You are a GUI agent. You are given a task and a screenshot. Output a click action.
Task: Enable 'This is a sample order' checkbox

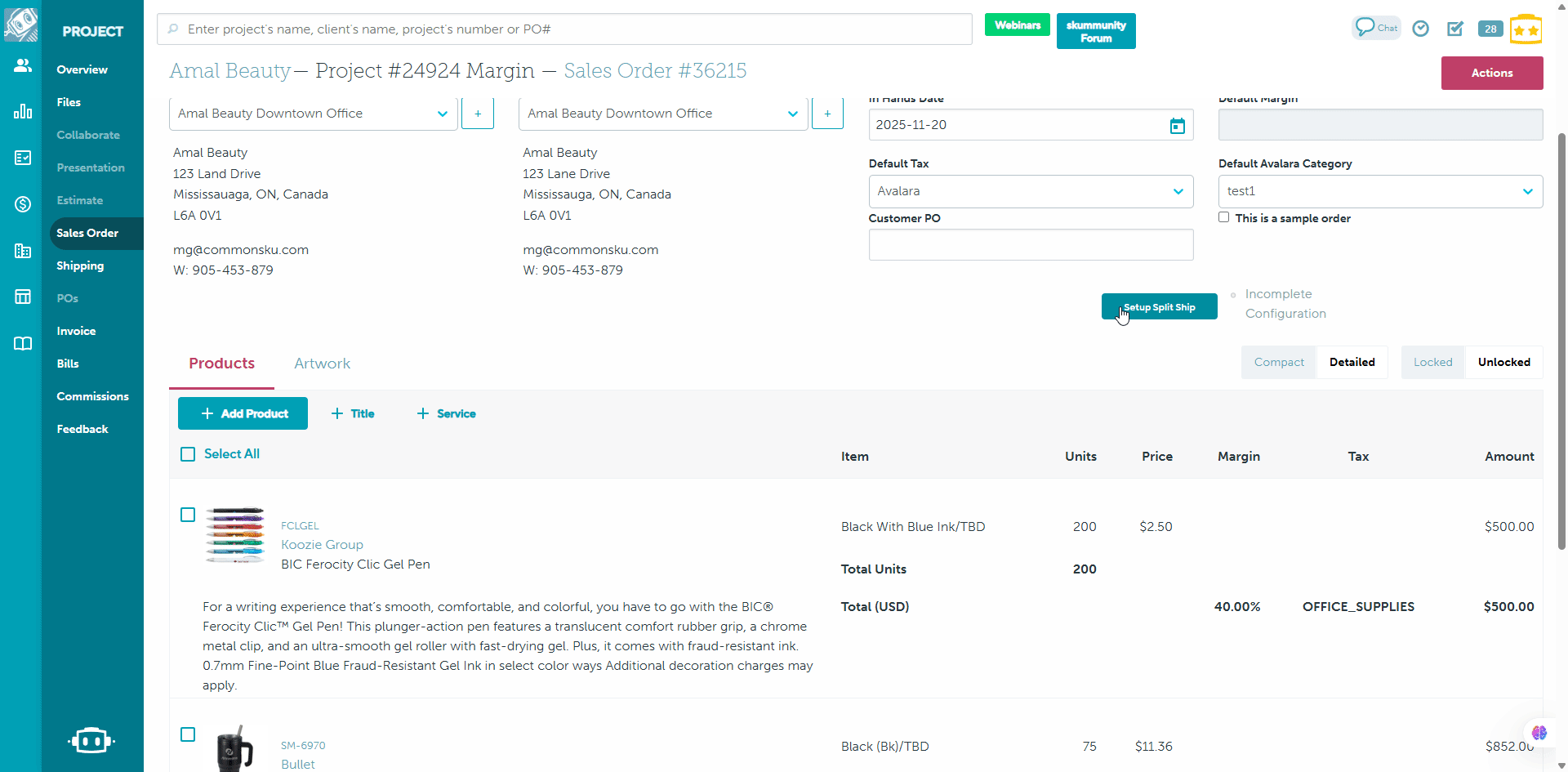[1223, 217]
